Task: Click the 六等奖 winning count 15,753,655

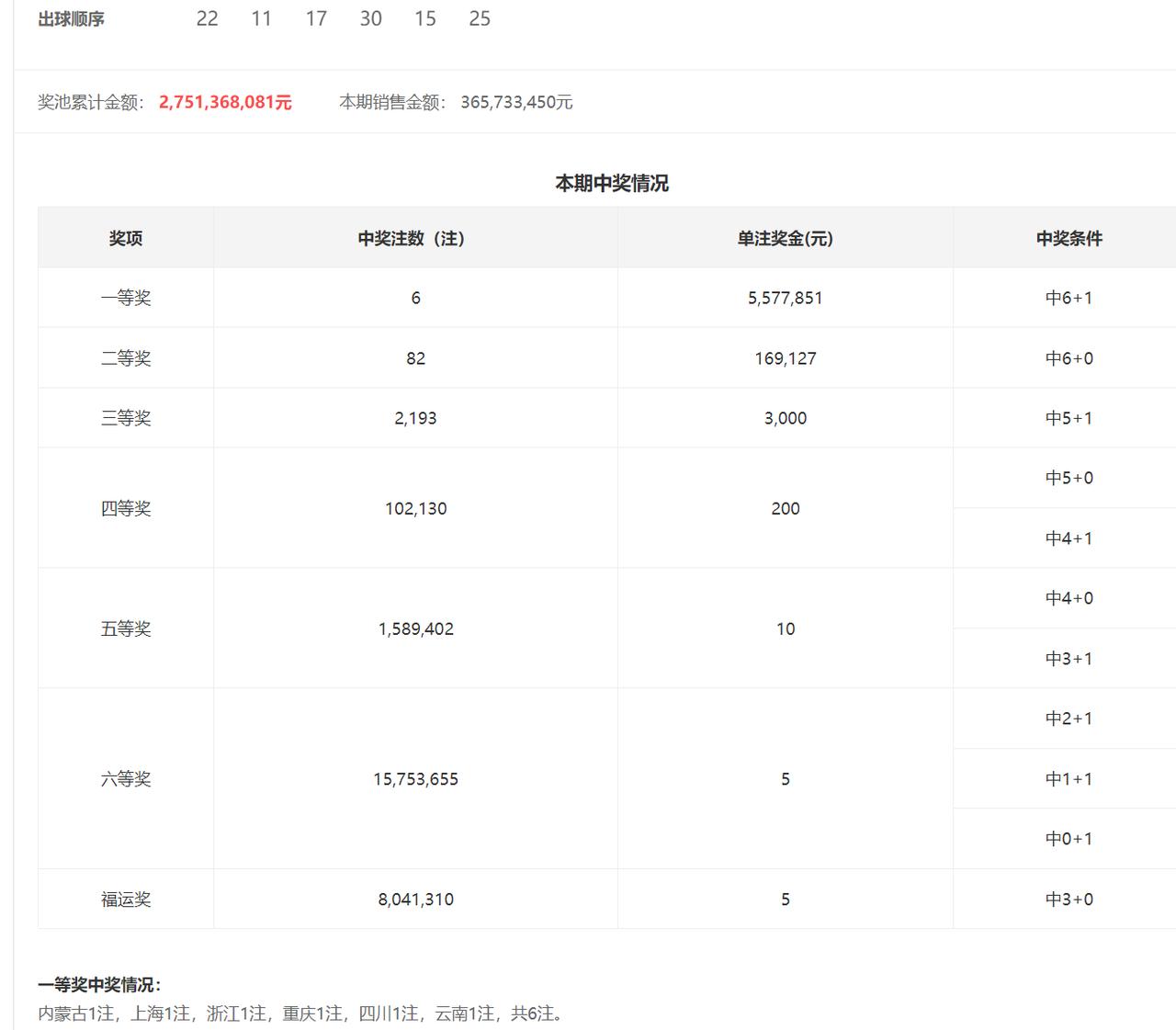Action: (416, 779)
